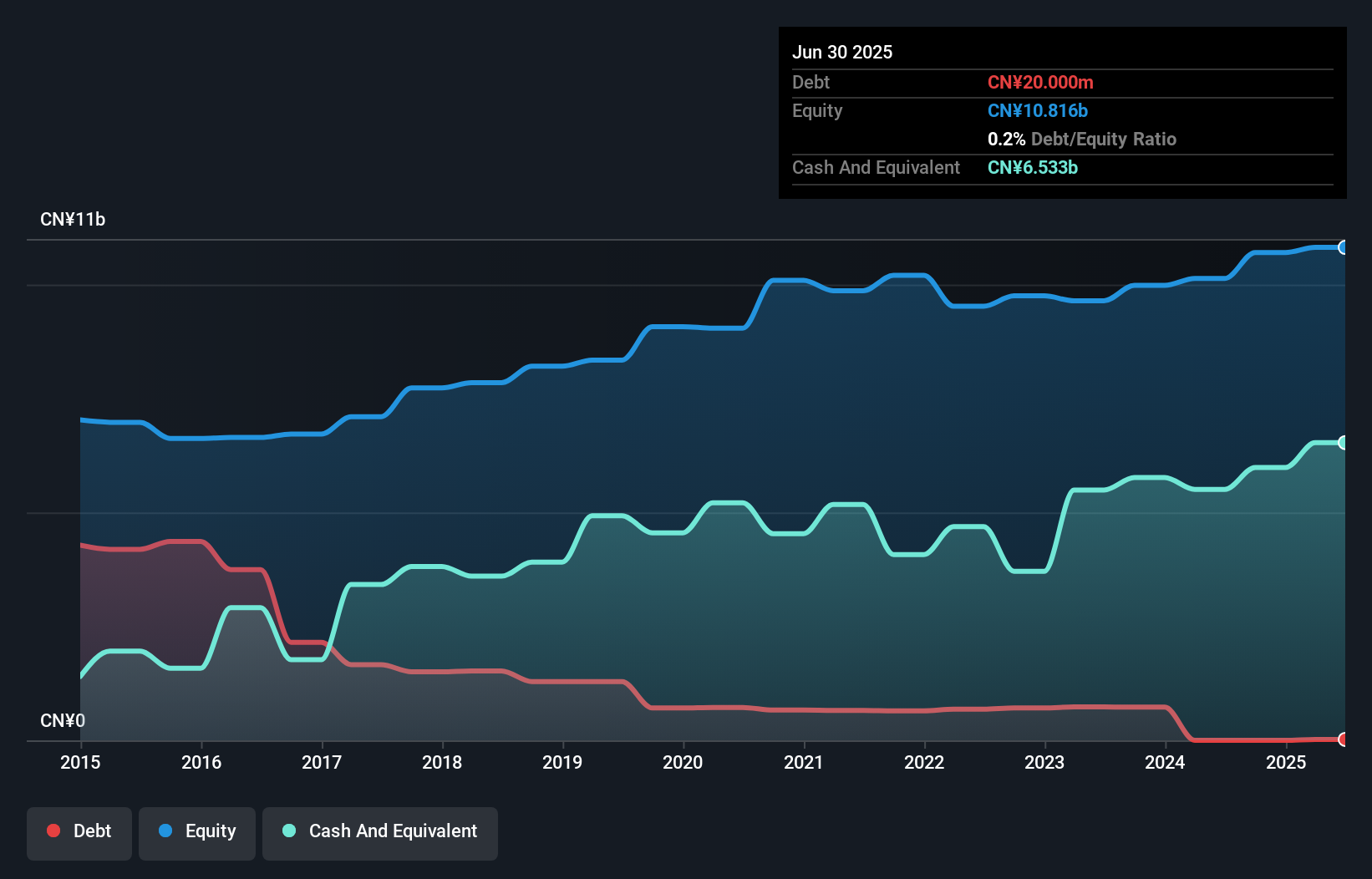Select the 2020 year label
Image resolution: width=1372 pixels, height=879 pixels.
(682, 762)
